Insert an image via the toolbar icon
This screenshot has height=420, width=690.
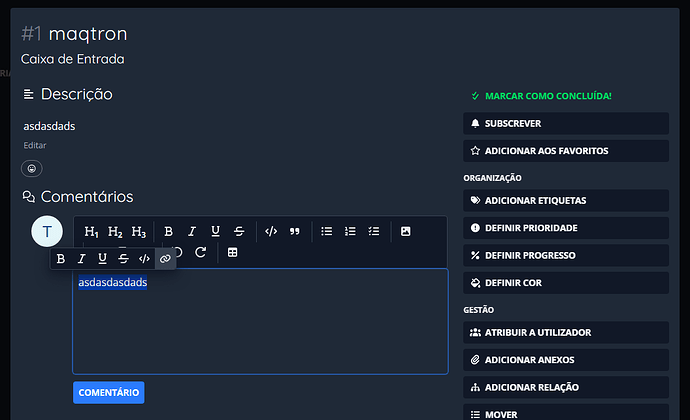coord(406,231)
